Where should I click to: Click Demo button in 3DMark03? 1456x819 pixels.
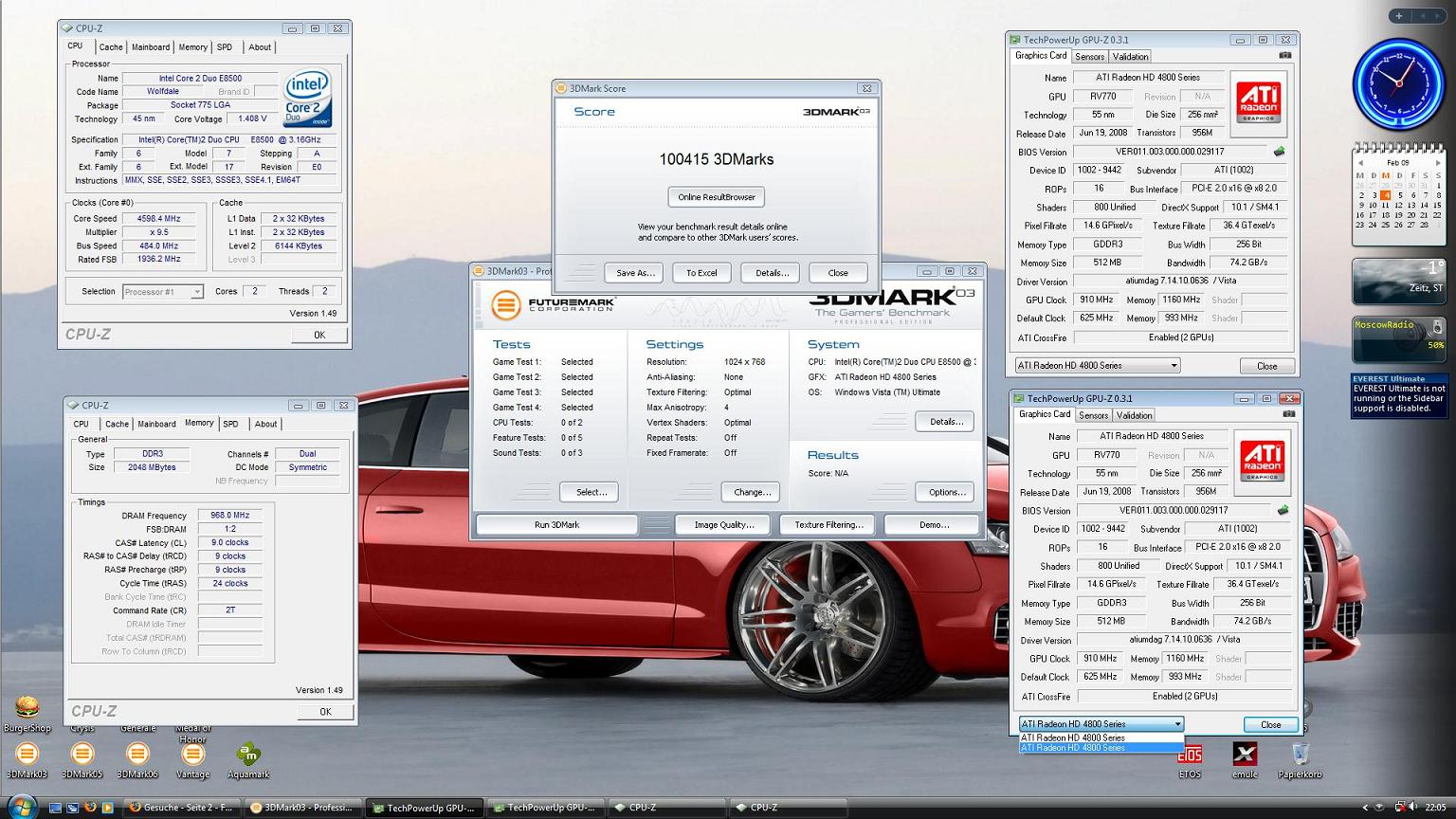coord(934,524)
